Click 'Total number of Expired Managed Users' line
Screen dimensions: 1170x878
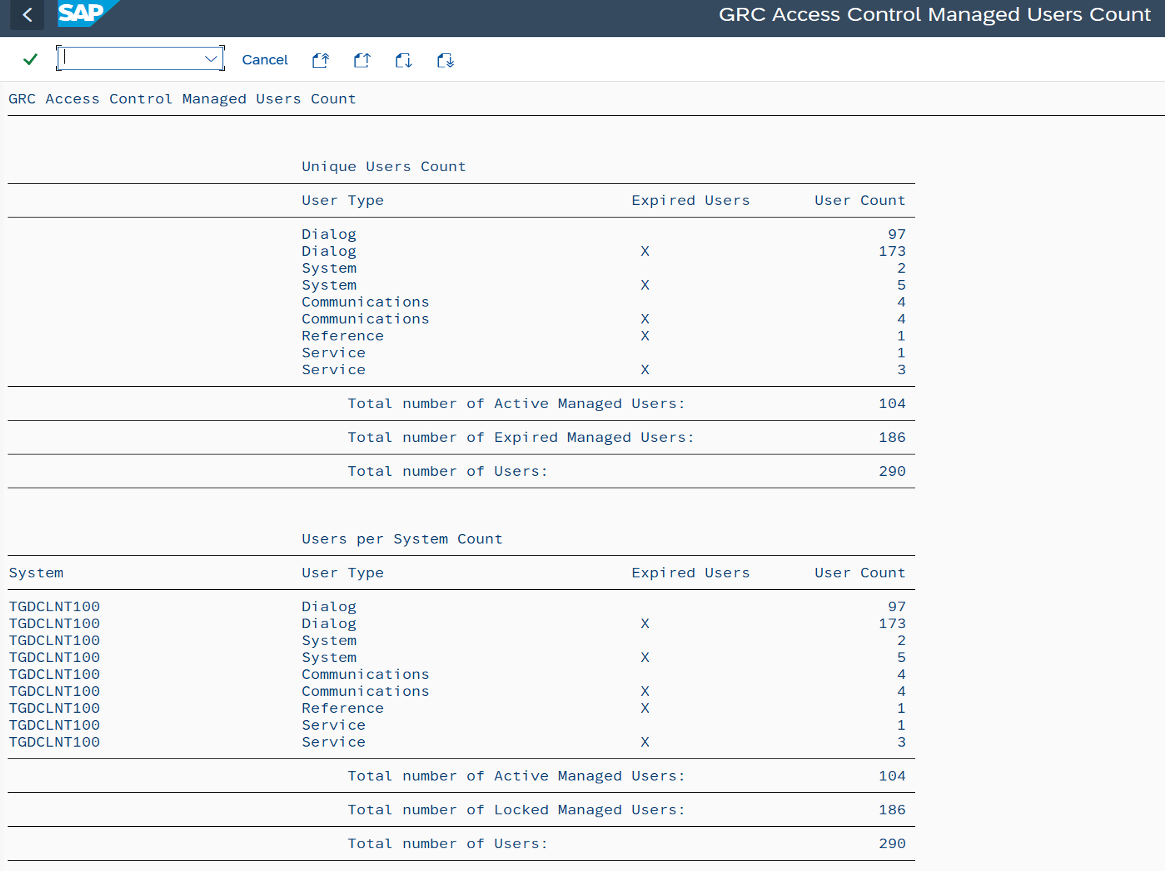461,437
